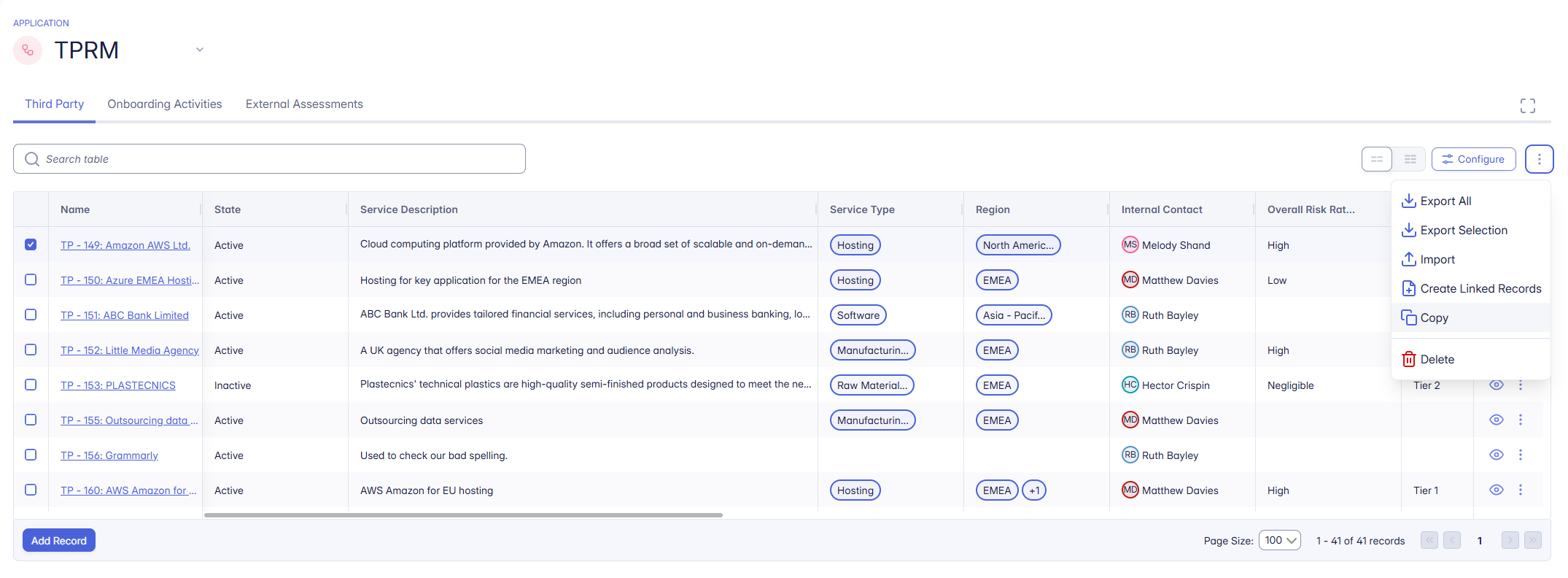1568x578 pixels.
Task: Open the TP - 151: ABC Bank Limited link
Action: tap(125, 315)
